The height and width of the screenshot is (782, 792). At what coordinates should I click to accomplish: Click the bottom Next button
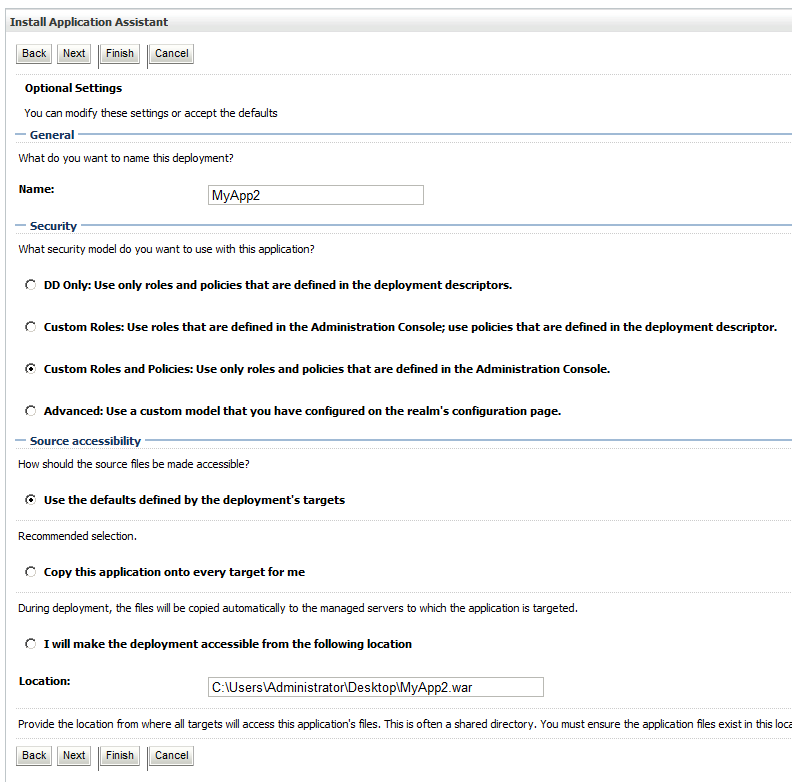click(x=74, y=756)
